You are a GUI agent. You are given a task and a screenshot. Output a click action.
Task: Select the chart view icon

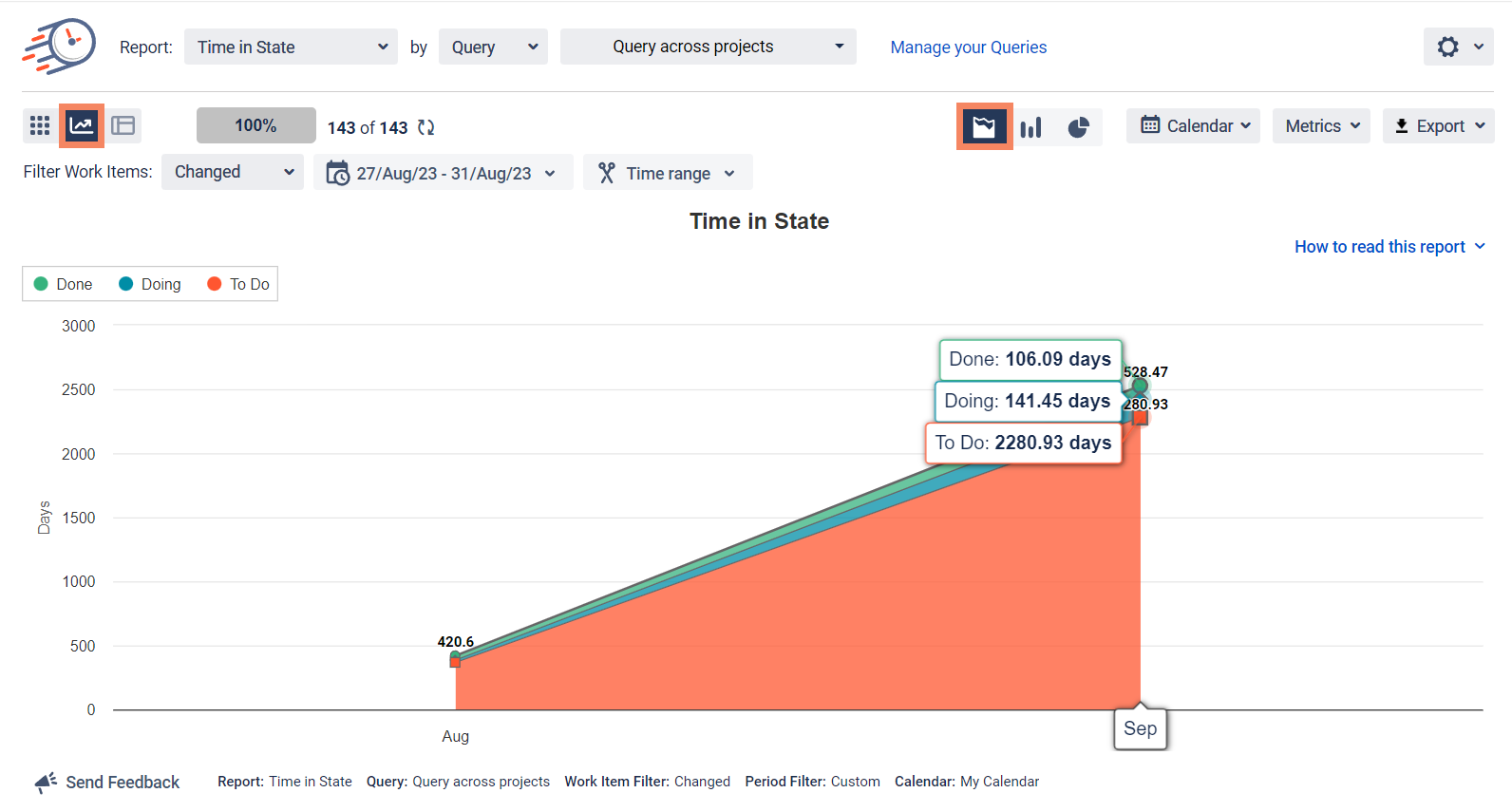[x=82, y=125]
